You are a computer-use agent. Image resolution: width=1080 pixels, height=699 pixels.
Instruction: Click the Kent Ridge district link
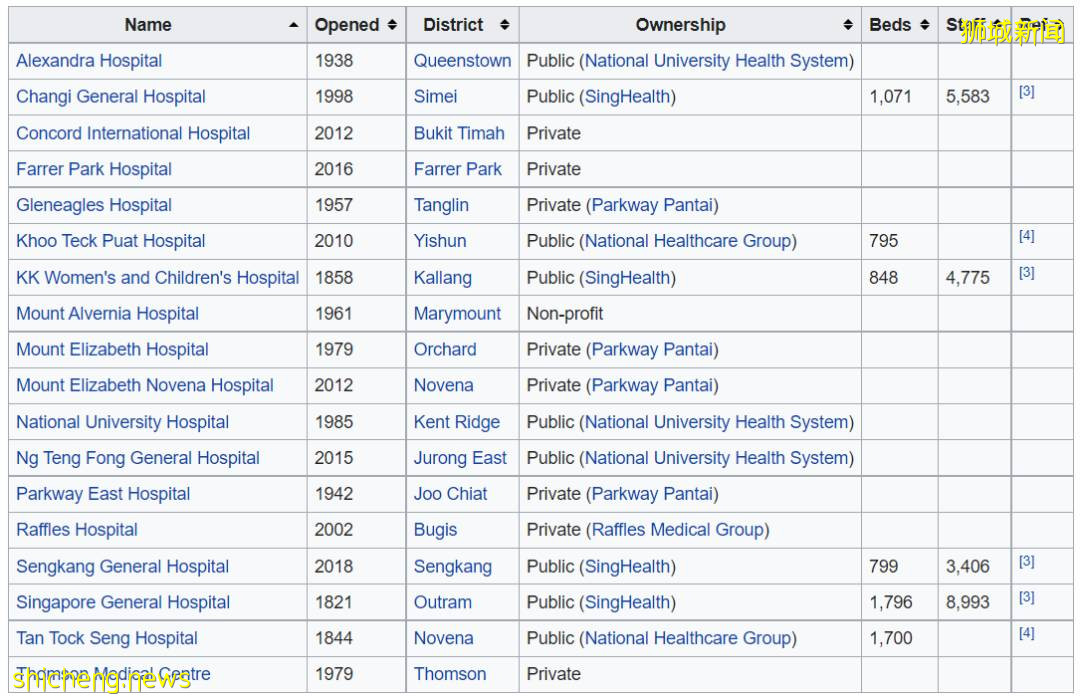[x=456, y=422]
